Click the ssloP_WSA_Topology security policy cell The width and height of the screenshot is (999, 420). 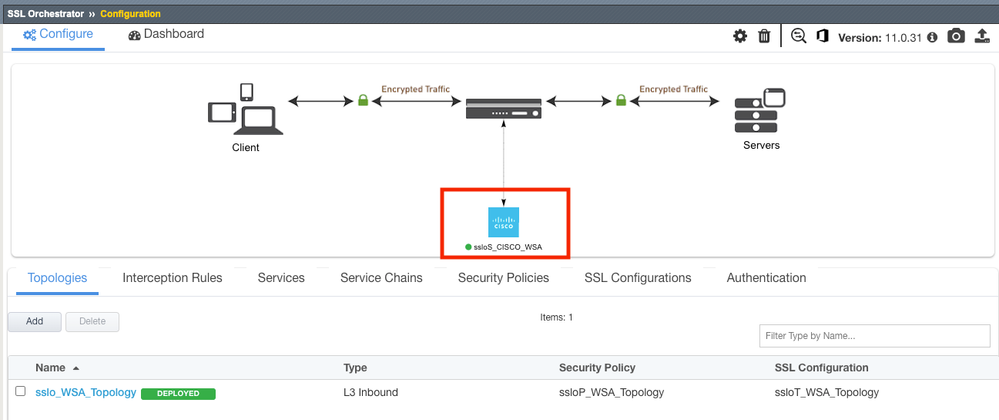tap(611, 393)
